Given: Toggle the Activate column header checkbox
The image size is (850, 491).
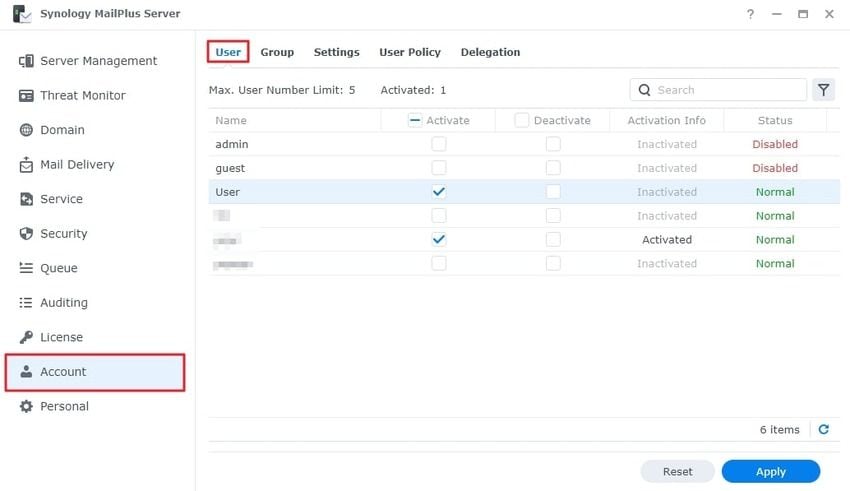Looking at the screenshot, I should [x=415, y=120].
